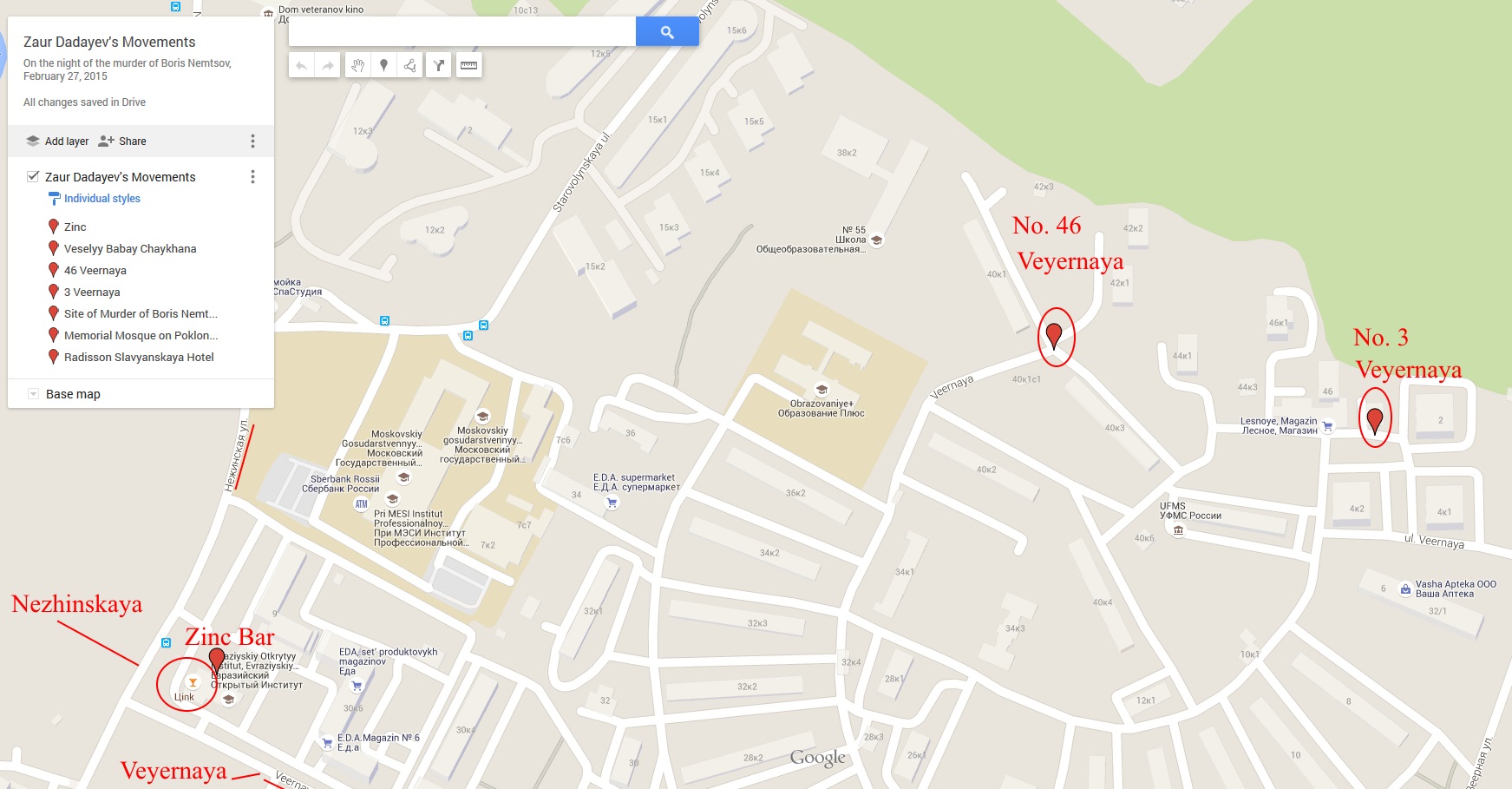
Task: Click the blue search magnifier button
Action: [x=667, y=32]
